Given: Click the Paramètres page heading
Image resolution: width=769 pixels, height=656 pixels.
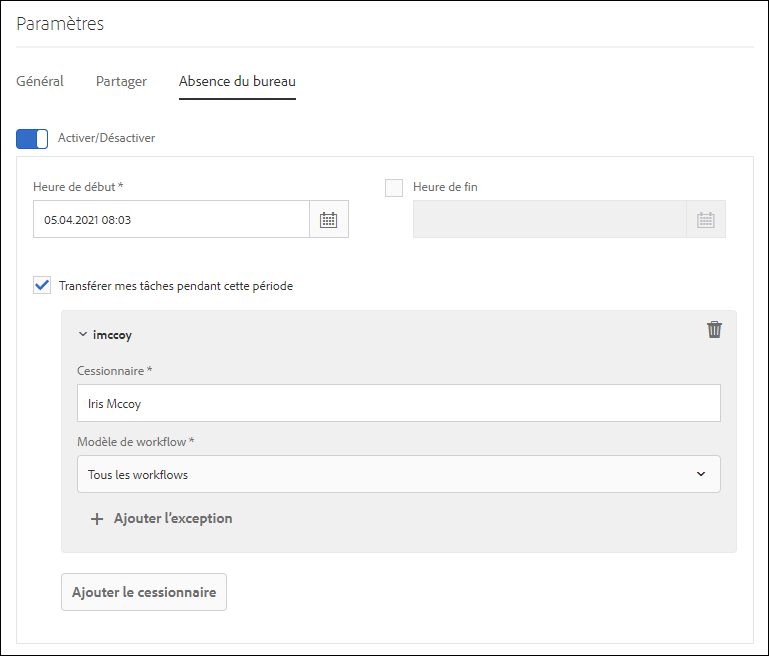Looking at the screenshot, I should click(x=60, y=24).
